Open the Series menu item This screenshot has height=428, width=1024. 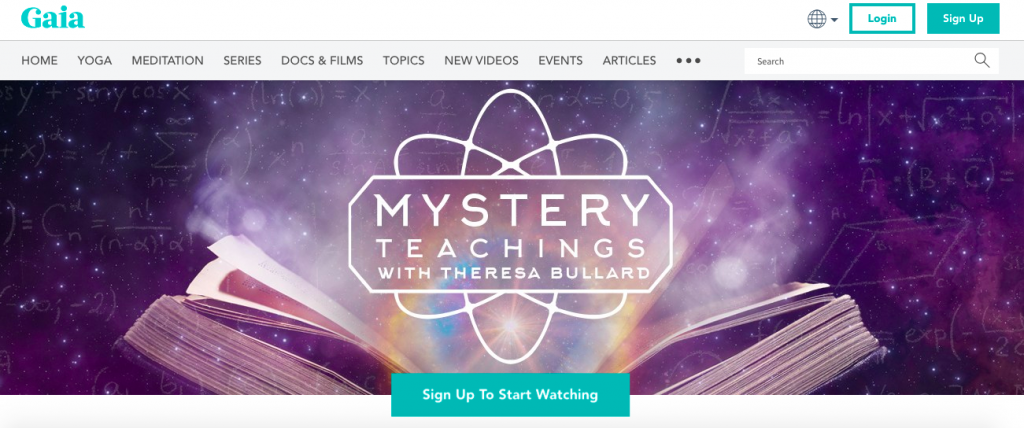point(242,61)
